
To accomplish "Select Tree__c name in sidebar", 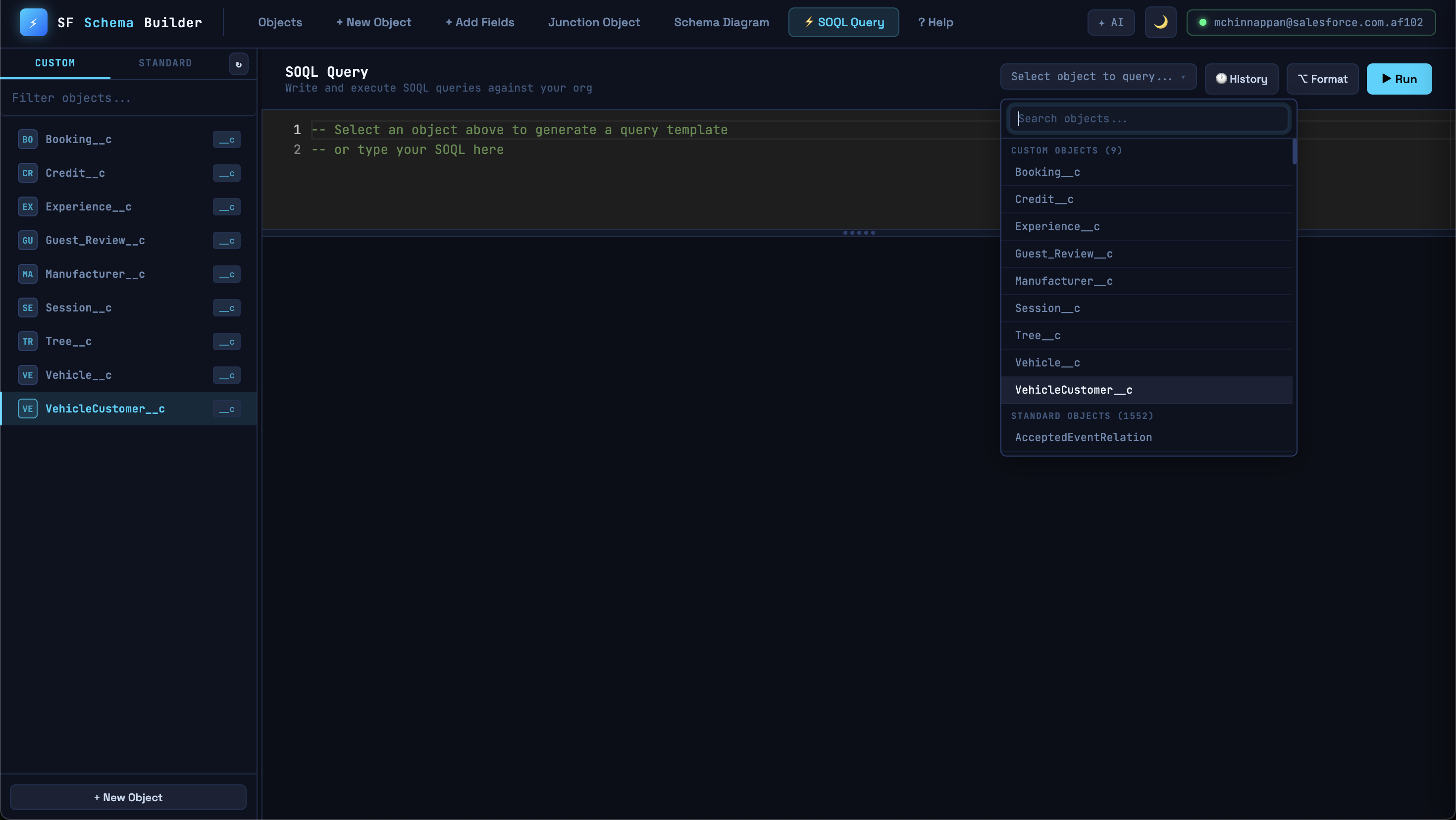I will coord(68,341).
